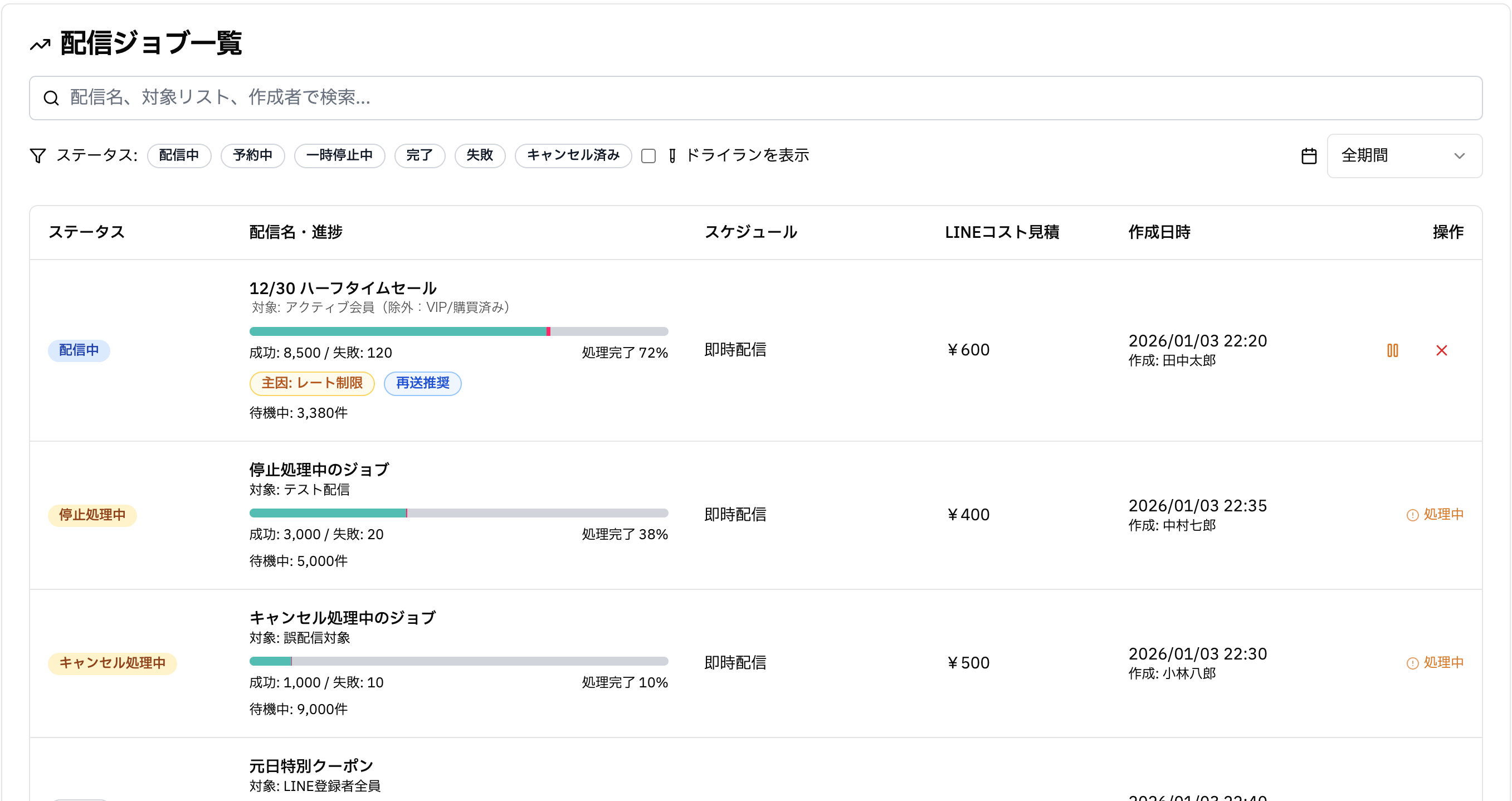Open the 12/30 ハーフタイムセール job title
This screenshot has height=801, width=1512.
pyautogui.click(x=343, y=288)
